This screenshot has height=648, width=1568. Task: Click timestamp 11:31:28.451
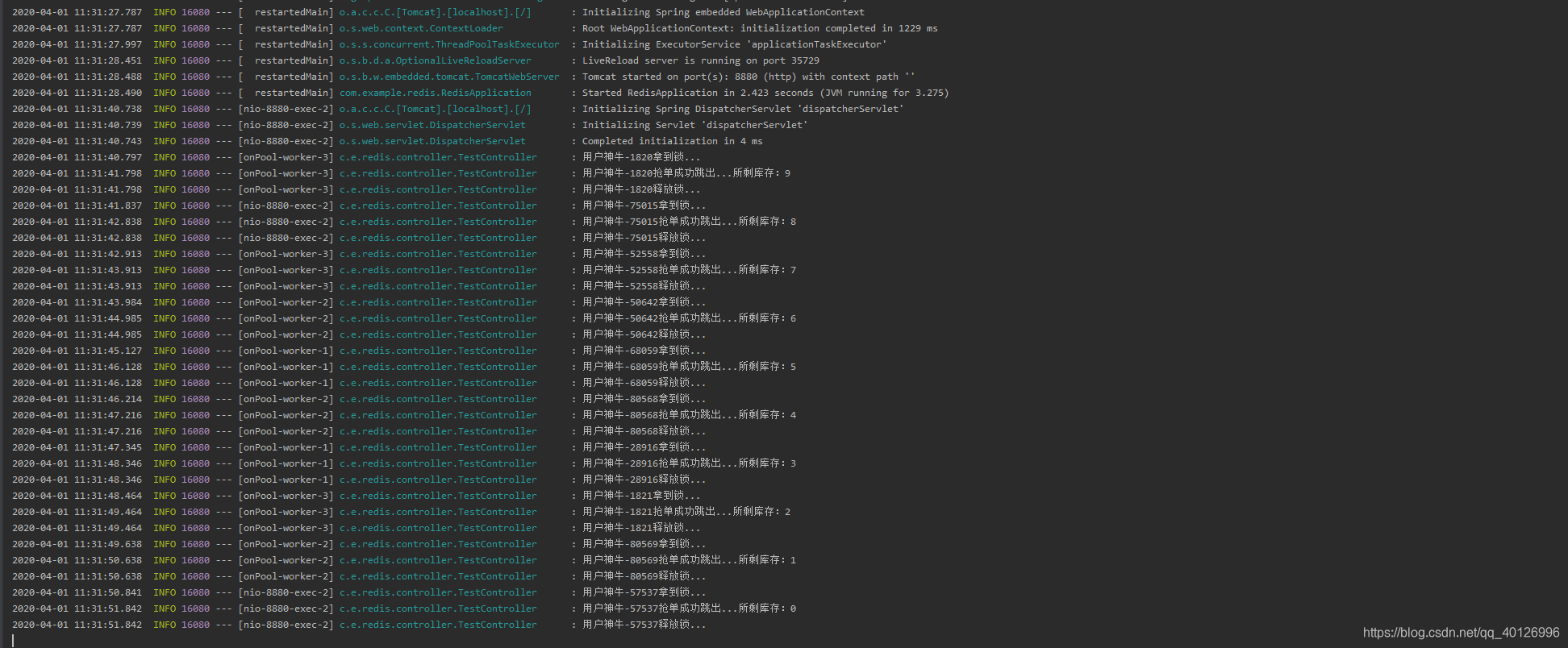coord(108,60)
